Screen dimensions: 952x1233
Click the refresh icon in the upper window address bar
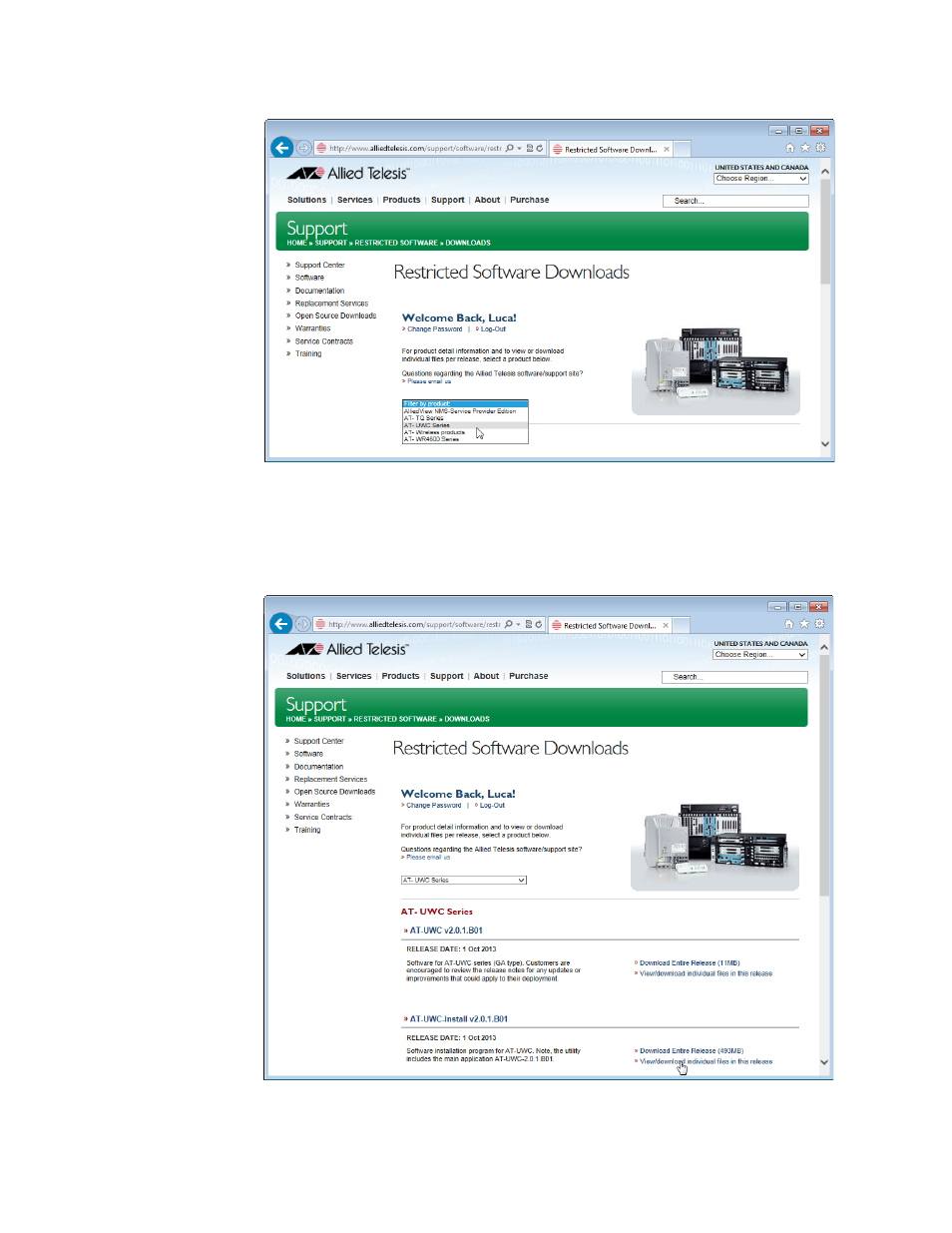540,148
